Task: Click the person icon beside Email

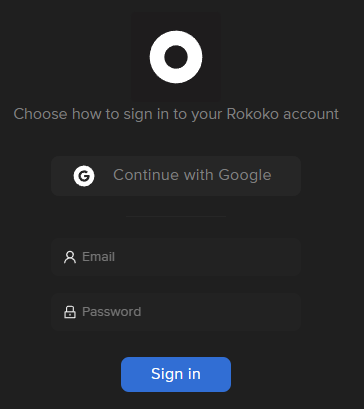Action: [x=70, y=257]
